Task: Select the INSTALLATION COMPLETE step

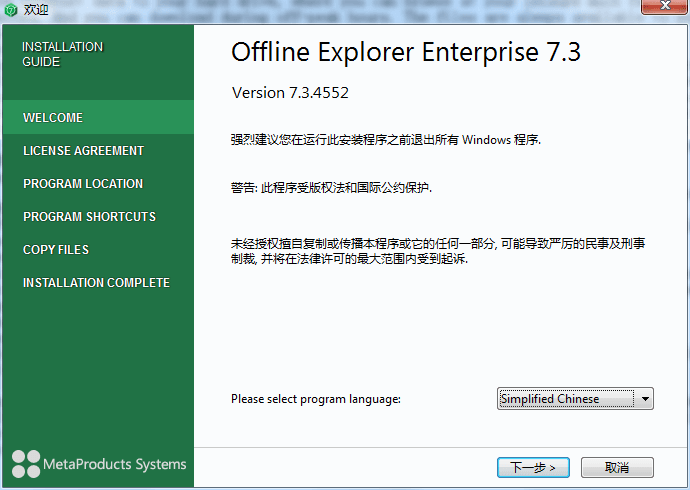Action: pyautogui.click(x=98, y=282)
